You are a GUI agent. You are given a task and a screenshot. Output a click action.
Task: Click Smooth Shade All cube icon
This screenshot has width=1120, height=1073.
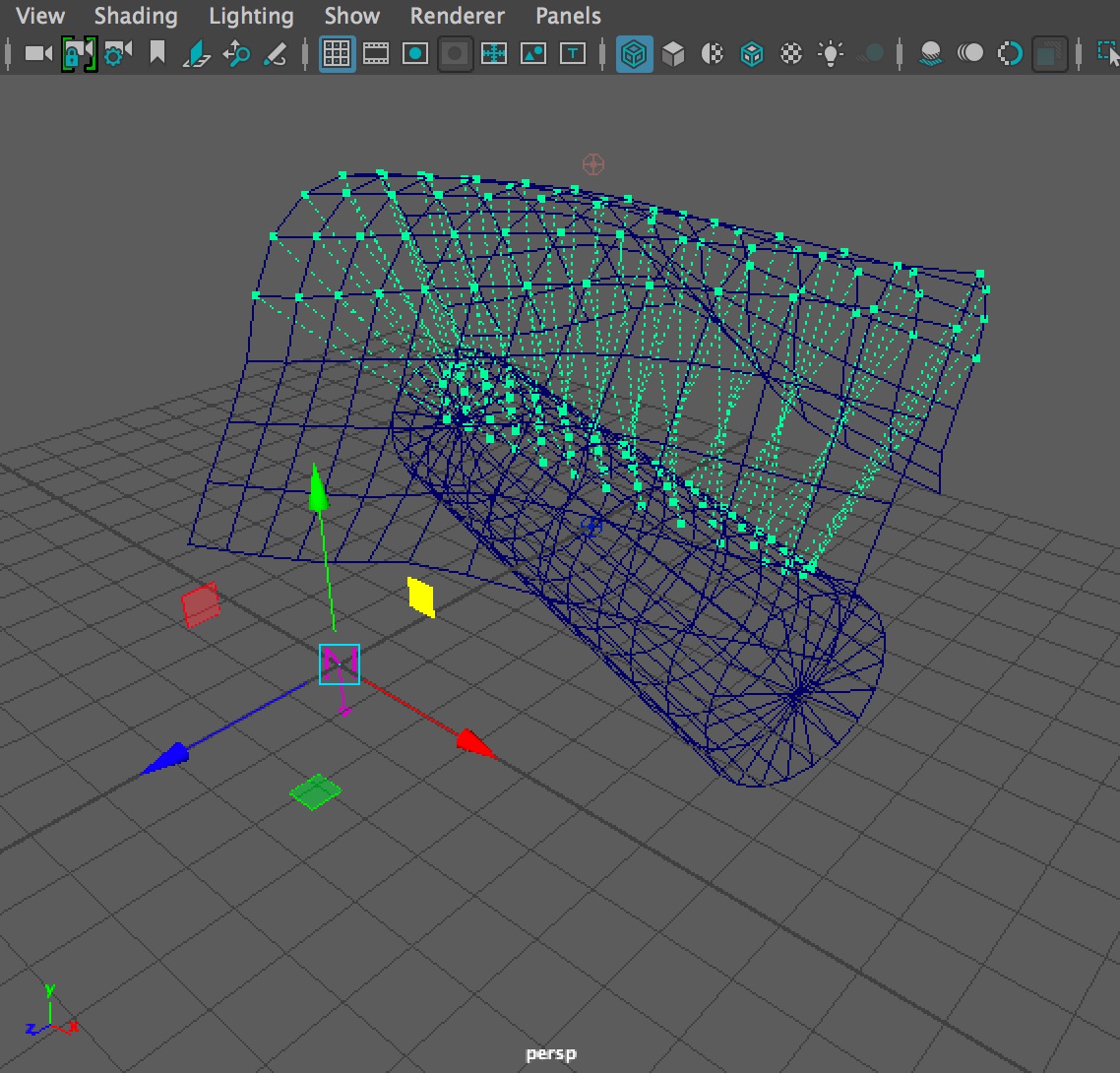coord(673,53)
